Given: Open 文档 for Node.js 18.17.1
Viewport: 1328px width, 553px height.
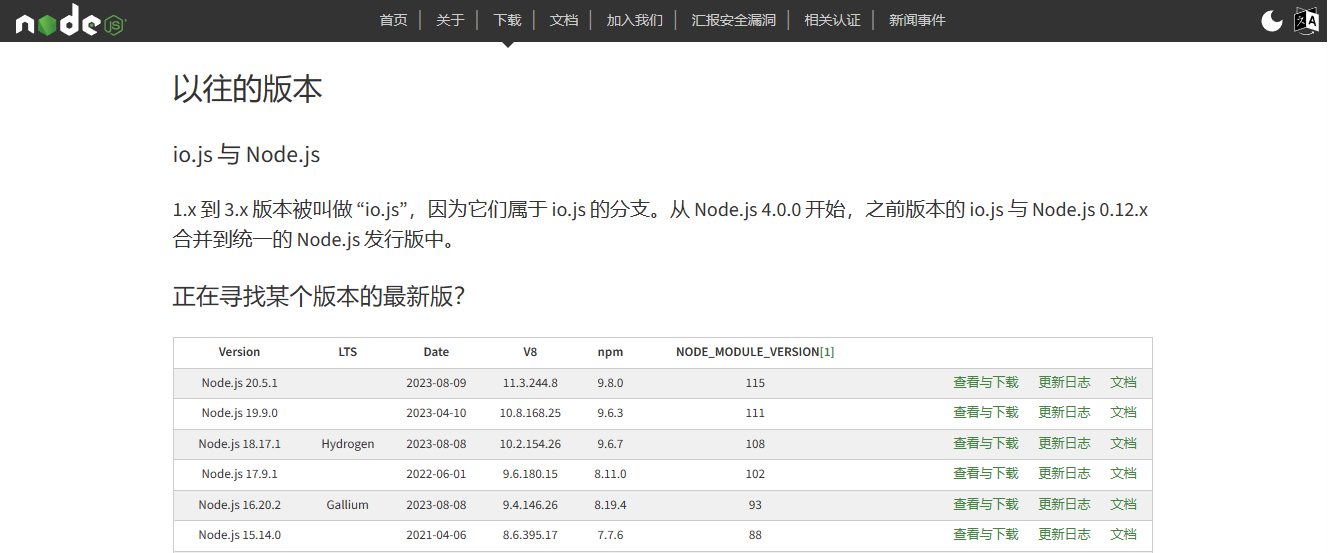Looking at the screenshot, I should click(1123, 443).
